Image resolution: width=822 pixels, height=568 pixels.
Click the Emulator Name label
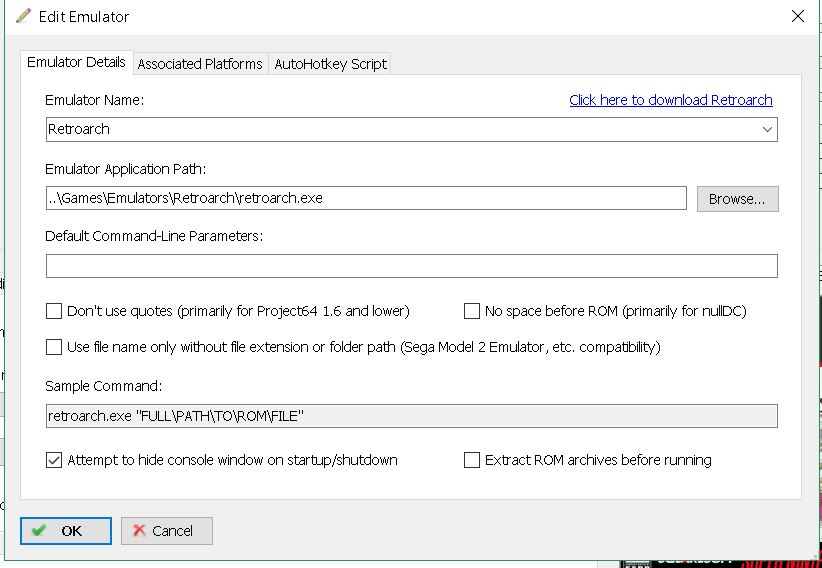[x=95, y=100]
